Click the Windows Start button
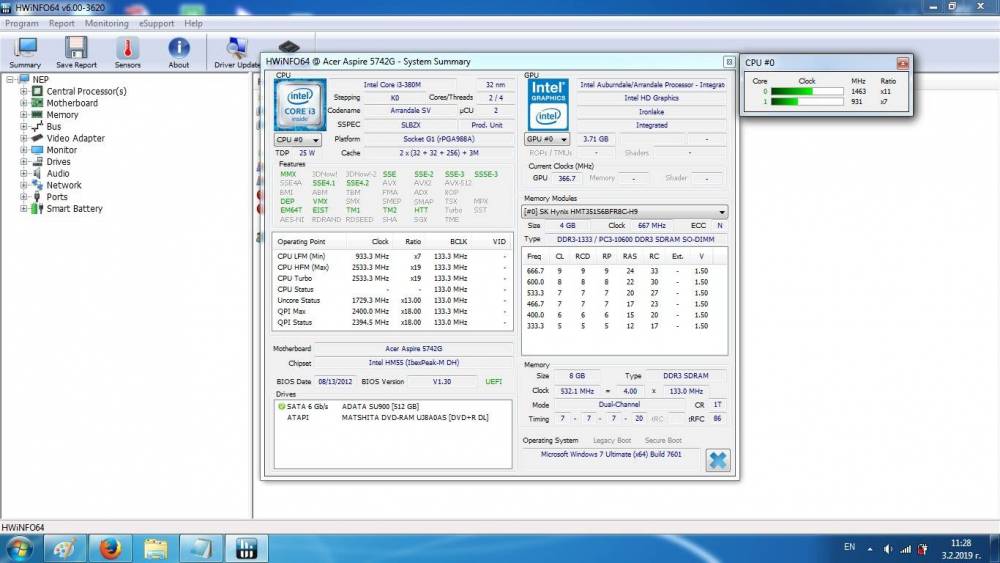Image resolution: width=1000 pixels, height=563 pixels. tap(19, 548)
